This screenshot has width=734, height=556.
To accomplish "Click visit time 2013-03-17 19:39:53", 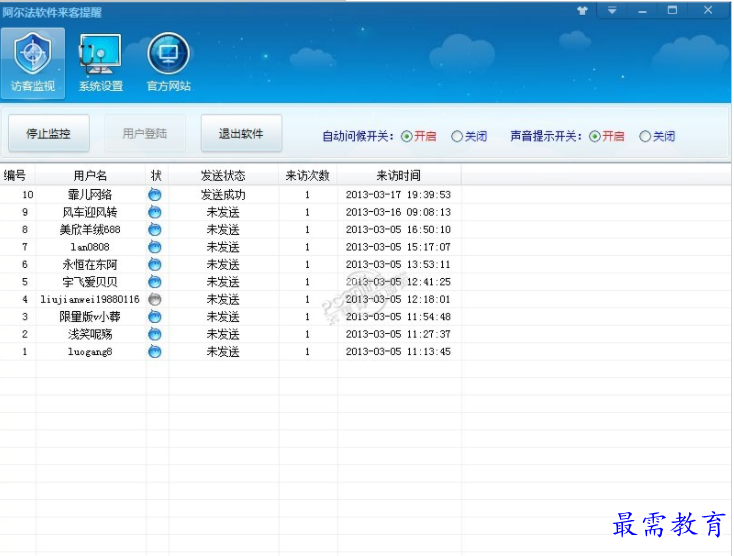I will point(398,195).
